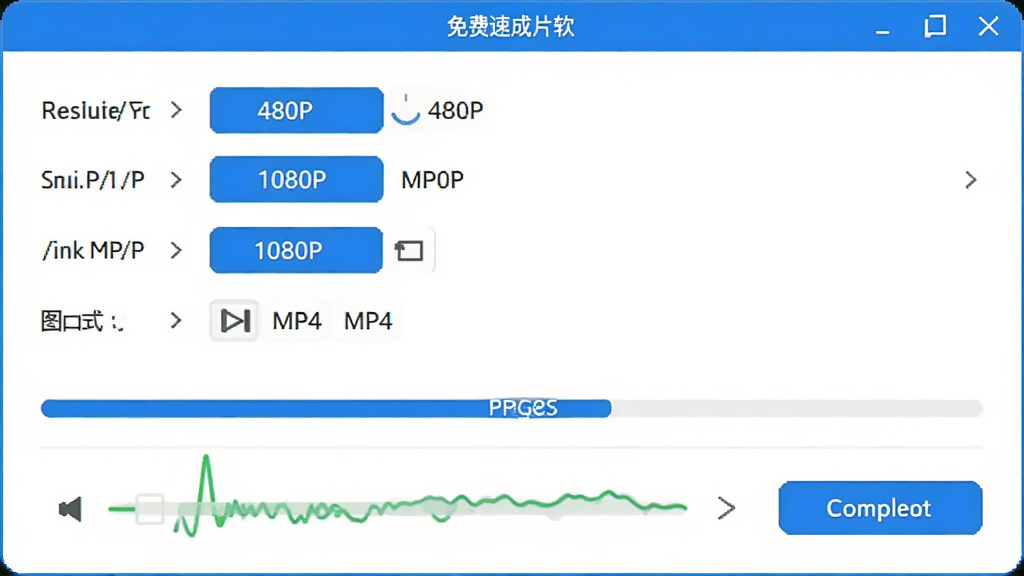Expand the 图口式 row chevron
Viewport: 1024px width, 576px height.
point(176,321)
